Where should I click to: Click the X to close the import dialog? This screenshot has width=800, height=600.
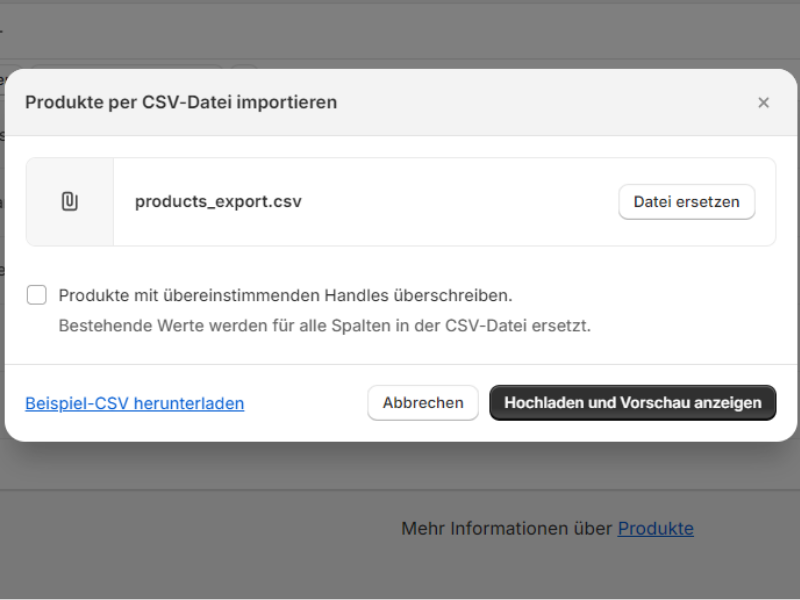click(x=764, y=102)
